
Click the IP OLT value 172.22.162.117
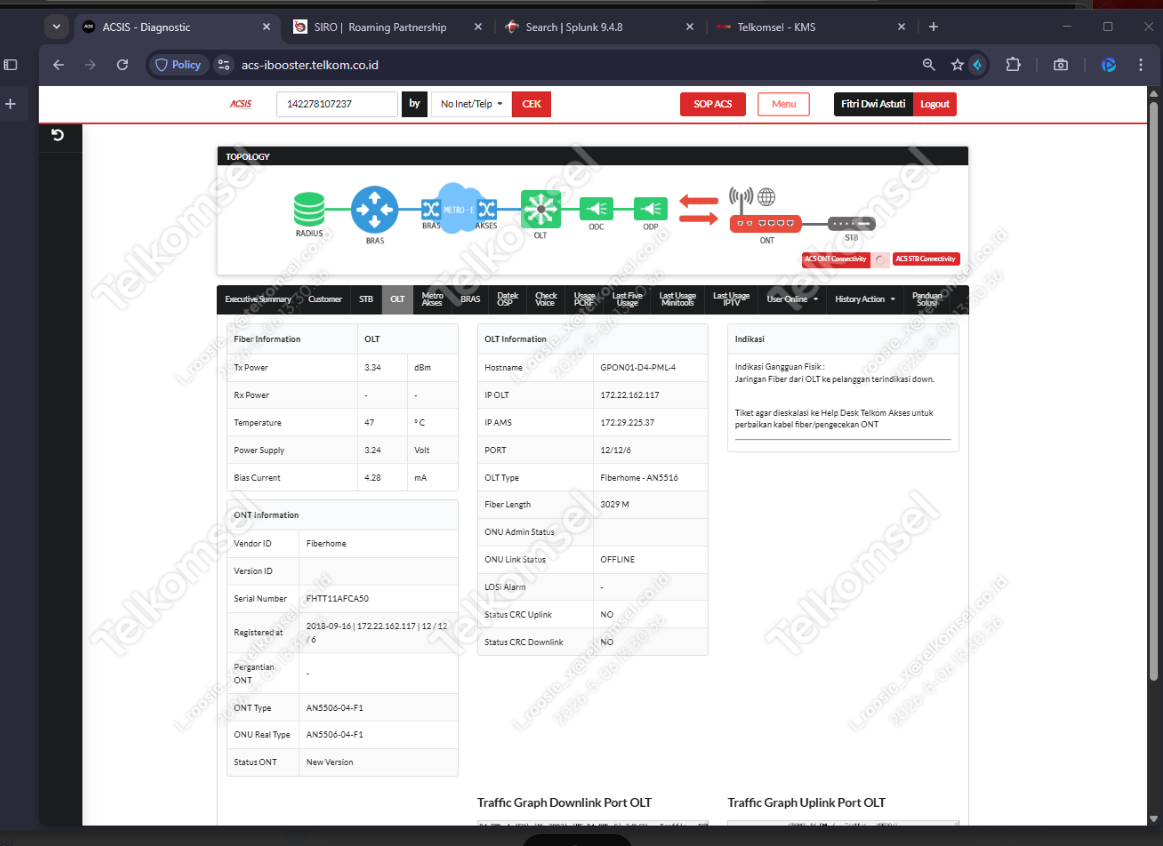point(630,395)
